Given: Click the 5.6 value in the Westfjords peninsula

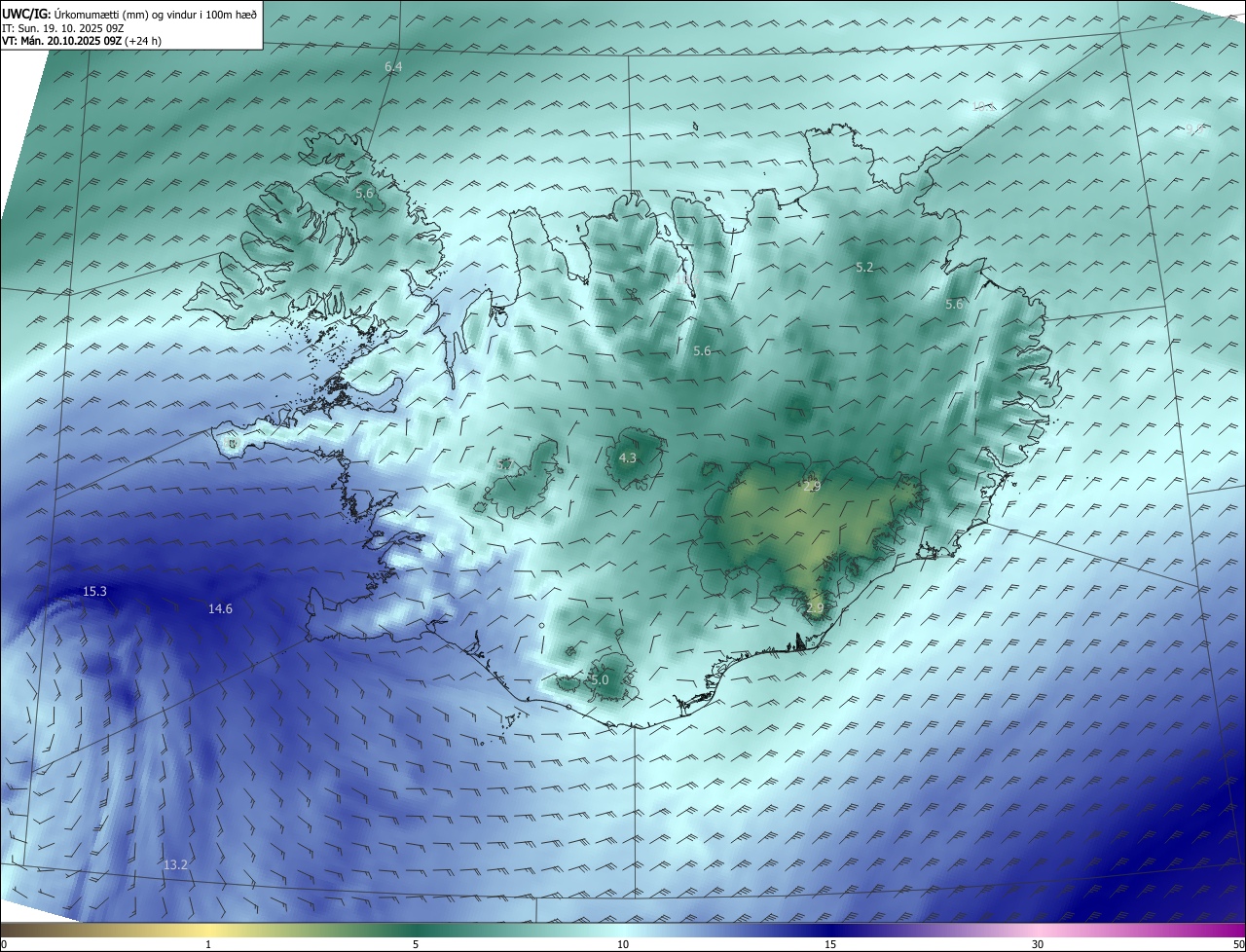Looking at the screenshot, I should point(364,194).
